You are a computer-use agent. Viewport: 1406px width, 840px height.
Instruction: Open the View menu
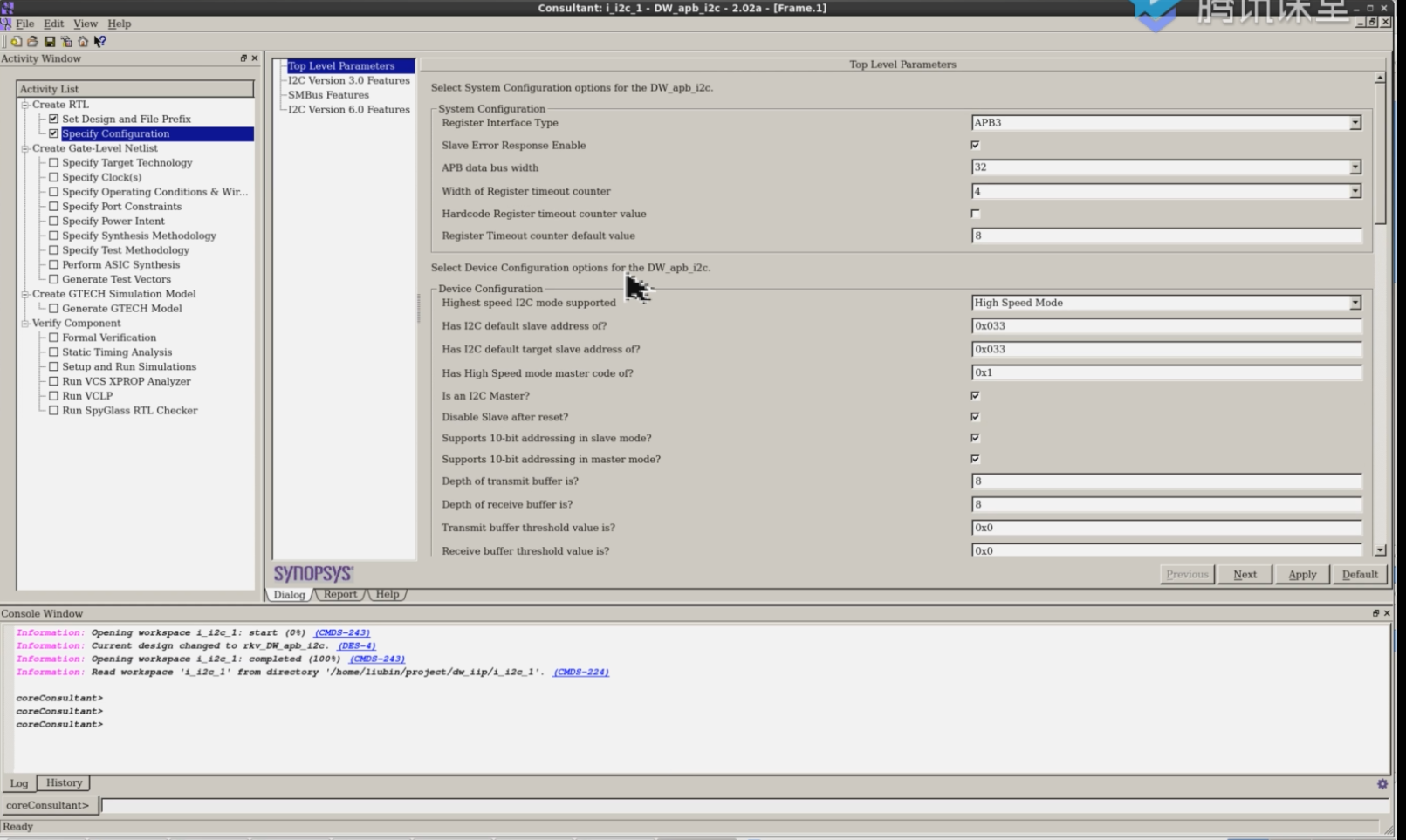point(86,24)
